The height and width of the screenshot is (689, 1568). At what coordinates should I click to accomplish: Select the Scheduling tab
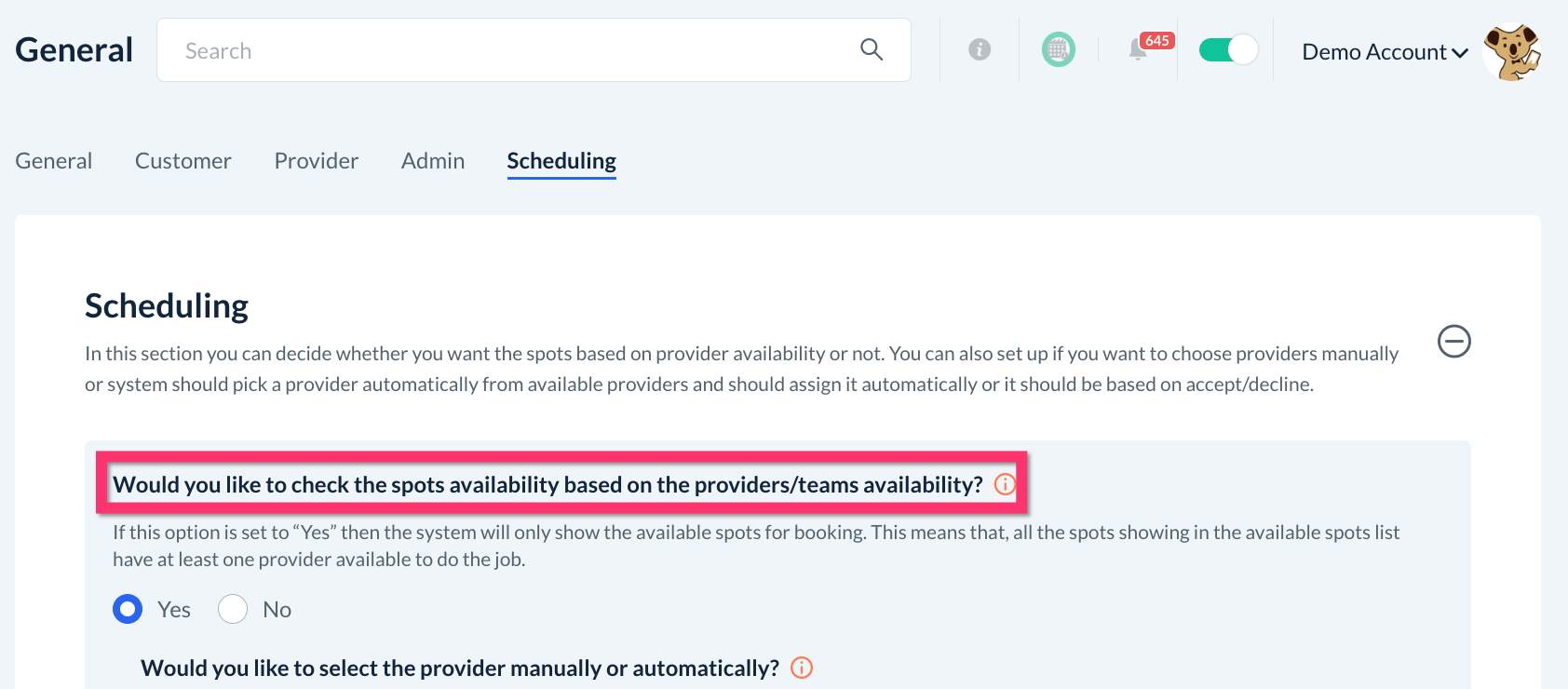[561, 161]
